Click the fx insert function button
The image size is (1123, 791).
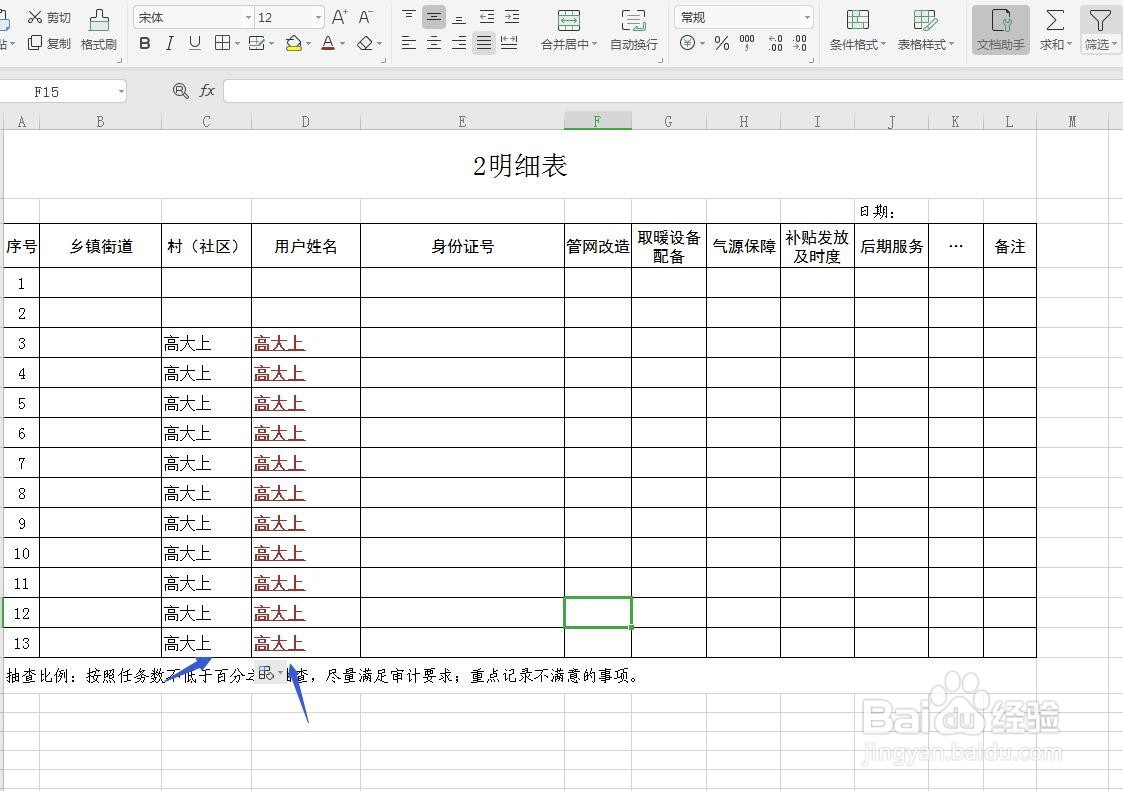coord(207,91)
